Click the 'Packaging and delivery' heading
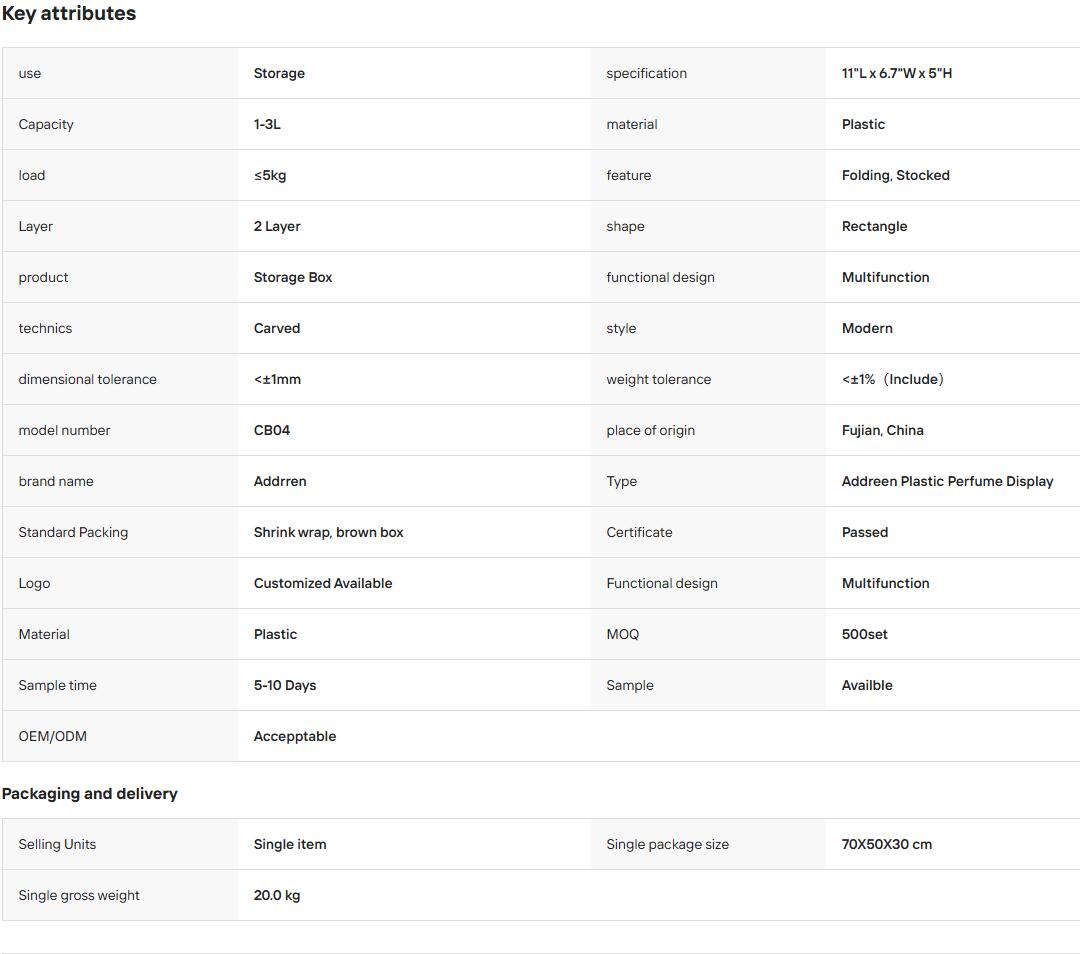Screen dimensions: 1080x954 pos(90,794)
